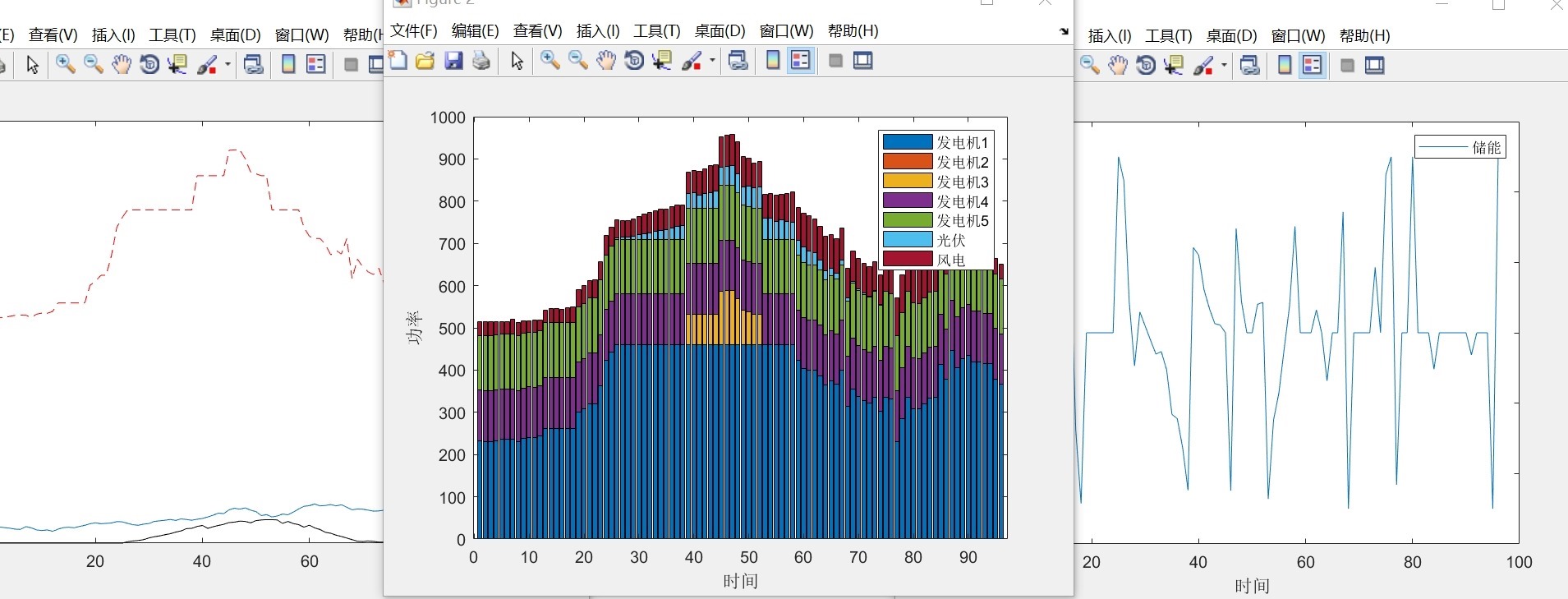Click the 功率 y-axis label in Figure 2
Viewport: 1568px width, 599px height.
(x=414, y=328)
